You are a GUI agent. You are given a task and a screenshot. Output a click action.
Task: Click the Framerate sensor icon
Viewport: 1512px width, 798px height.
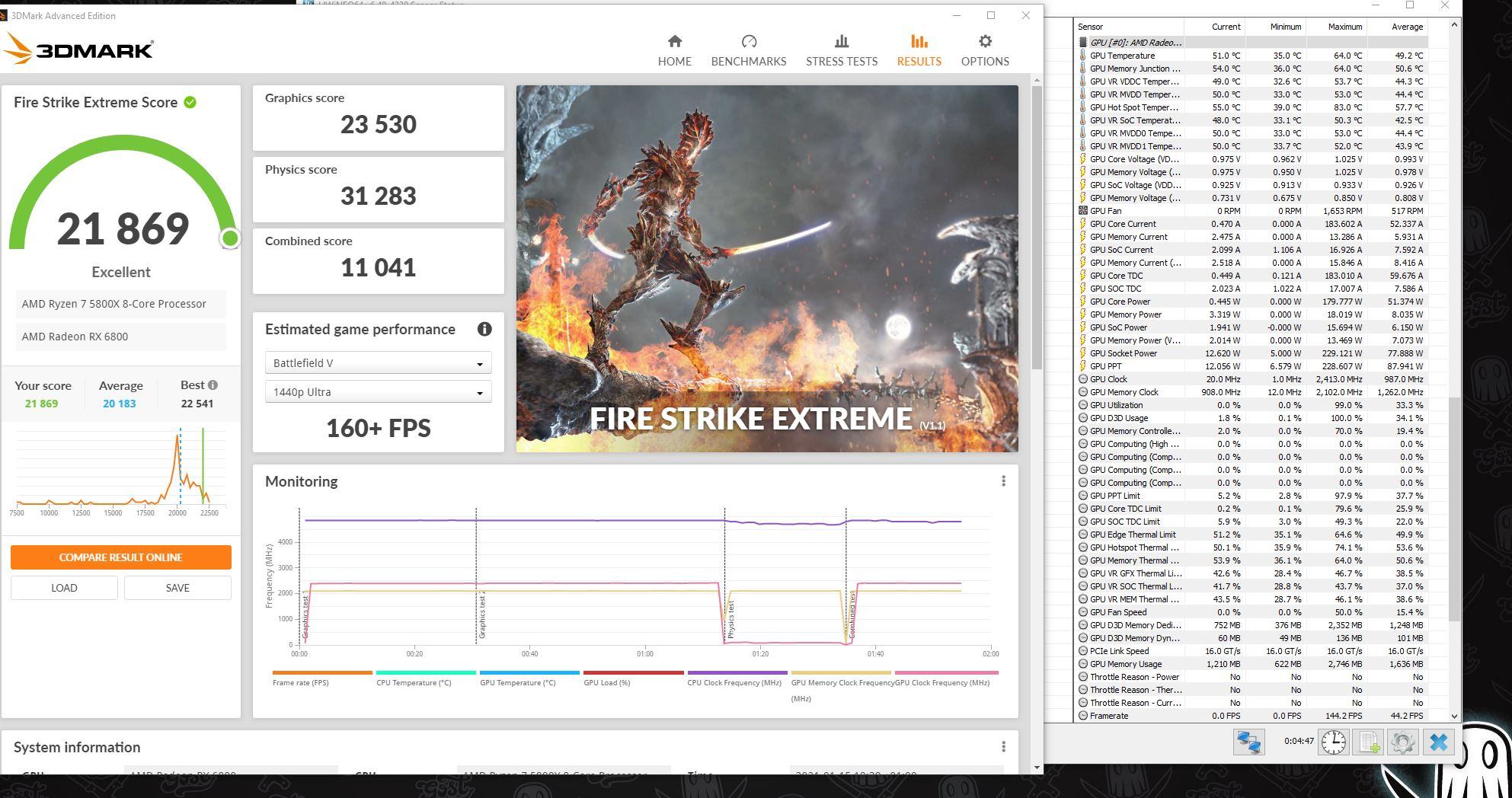click(1082, 716)
